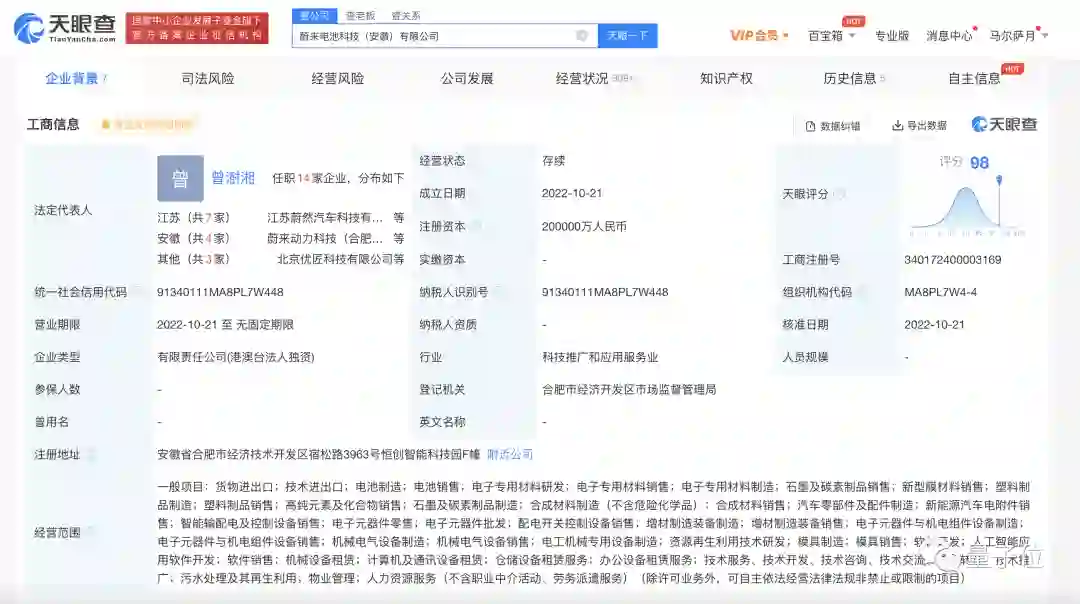This screenshot has width=1080, height=604.
Task: Click the 工商信息 section heading
Action: [53, 125]
